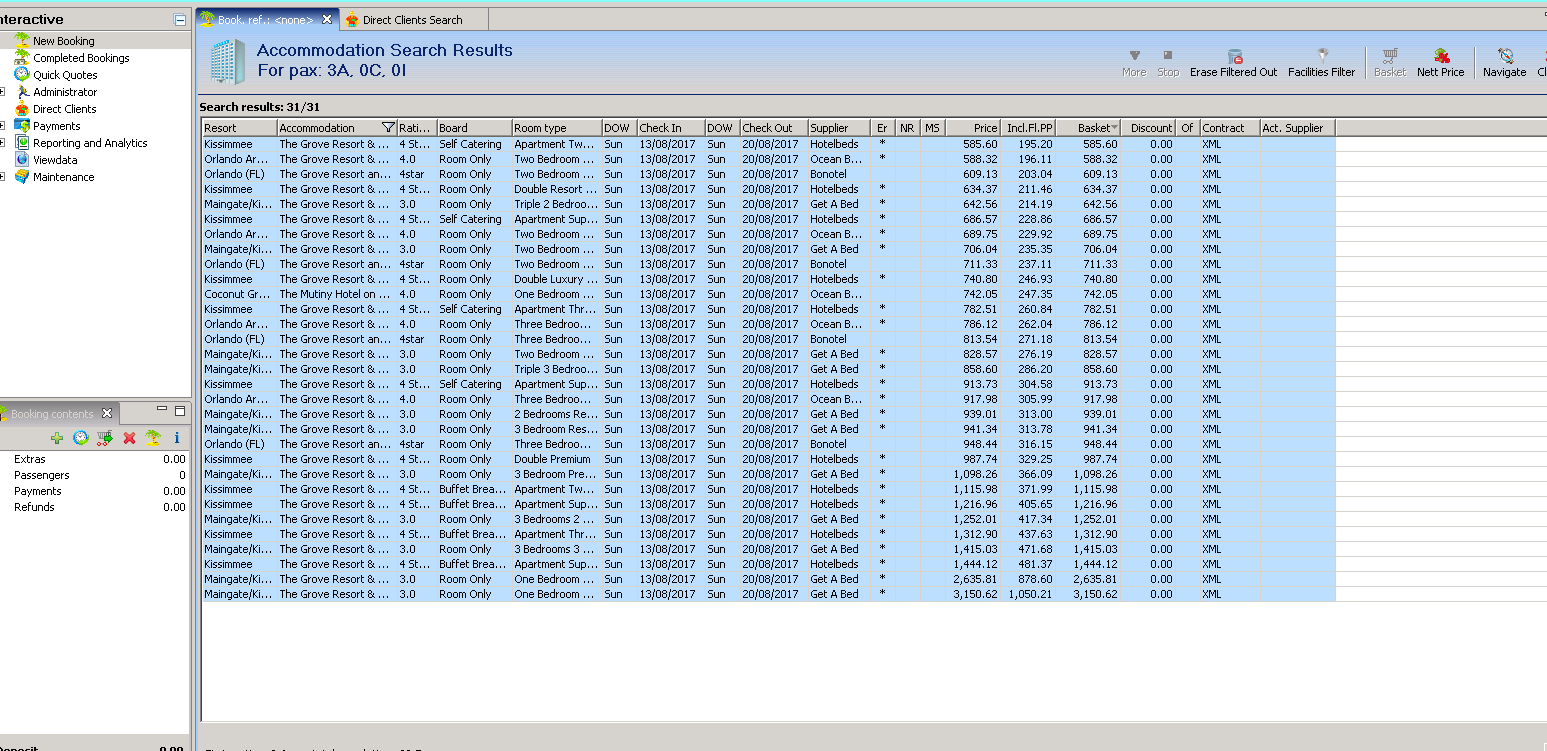Sort by the Check Out column header
The image size is (1547, 751).
(774, 128)
